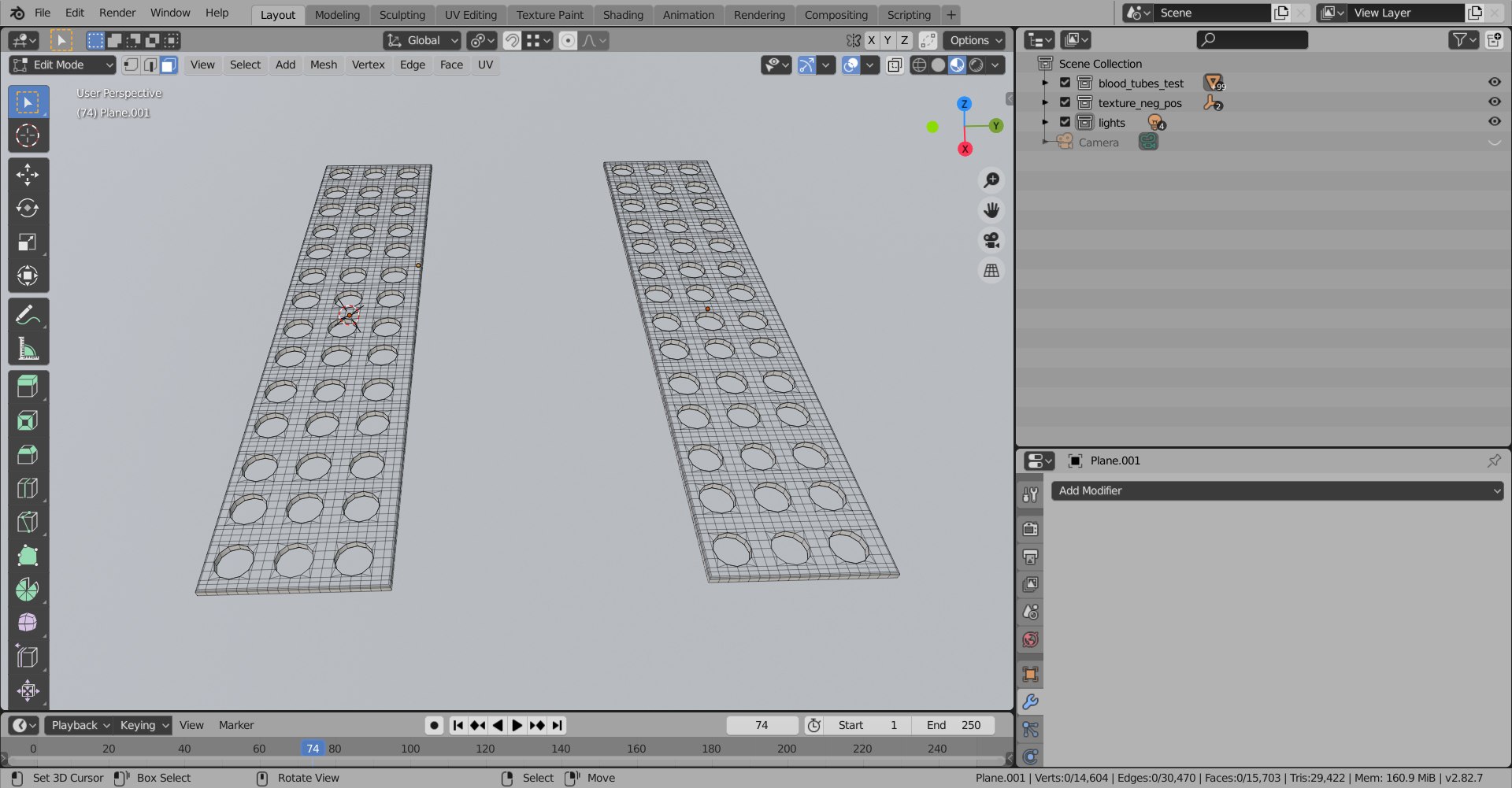The width and height of the screenshot is (1512, 788).
Task: Open the Edit Mode dropdown
Action: coord(62,65)
